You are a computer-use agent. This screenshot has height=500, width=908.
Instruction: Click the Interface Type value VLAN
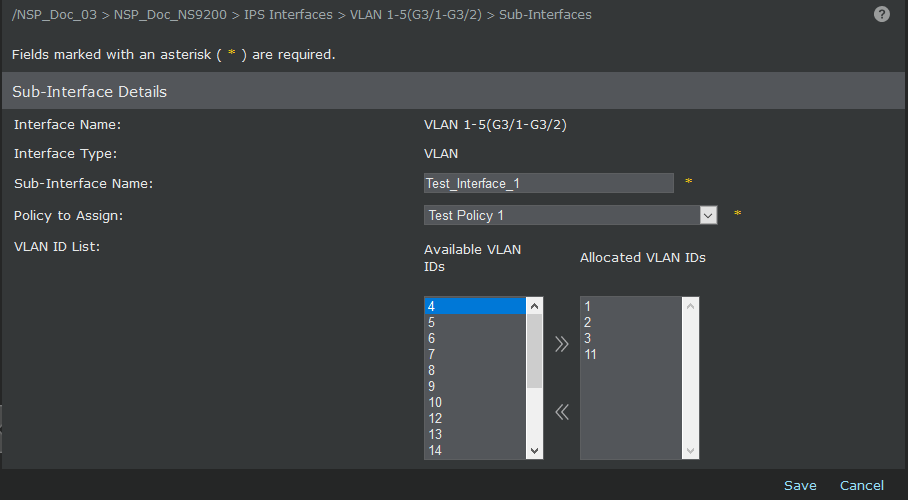441,154
